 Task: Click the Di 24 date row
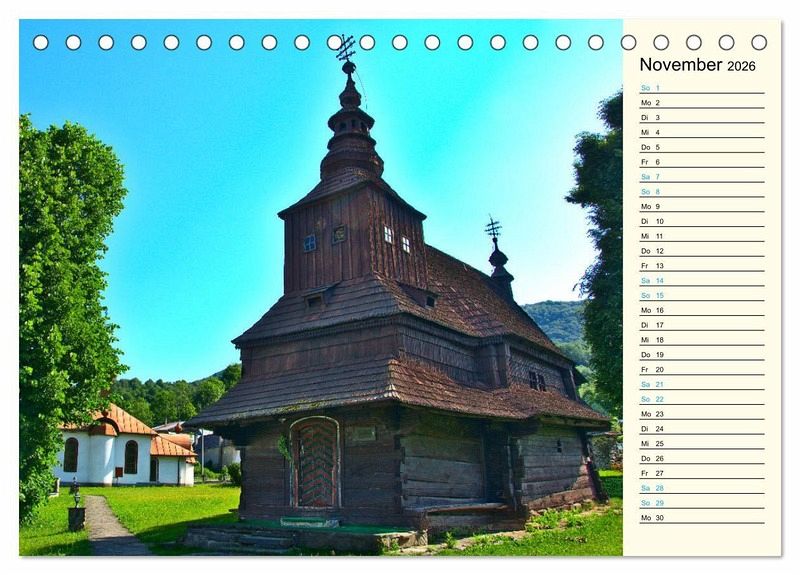[x=700, y=428]
